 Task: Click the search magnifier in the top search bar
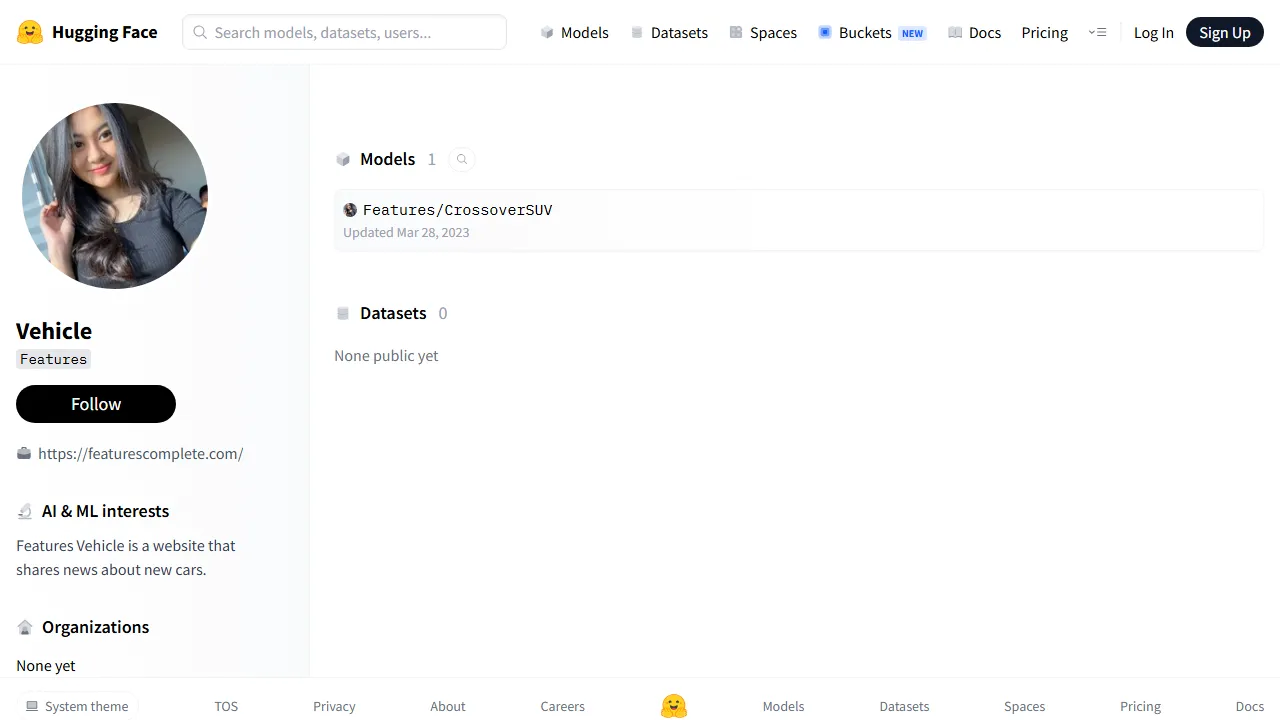click(200, 32)
